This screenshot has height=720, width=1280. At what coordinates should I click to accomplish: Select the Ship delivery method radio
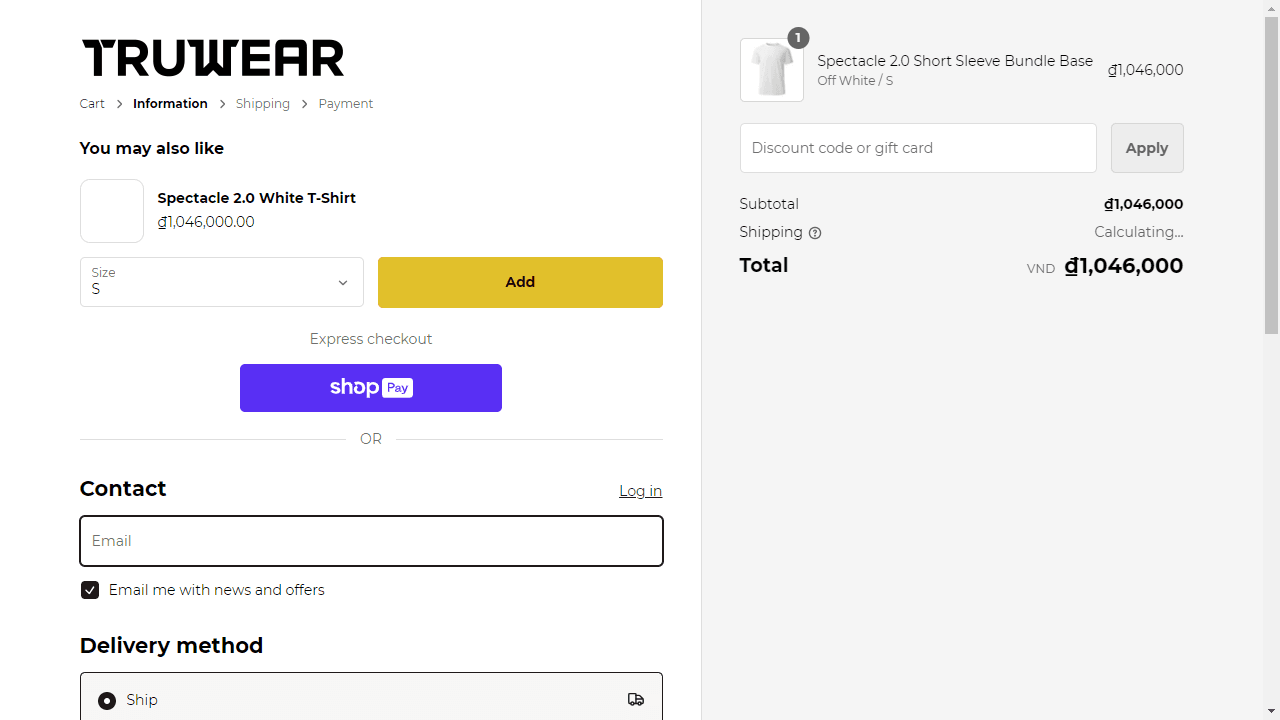pos(107,701)
